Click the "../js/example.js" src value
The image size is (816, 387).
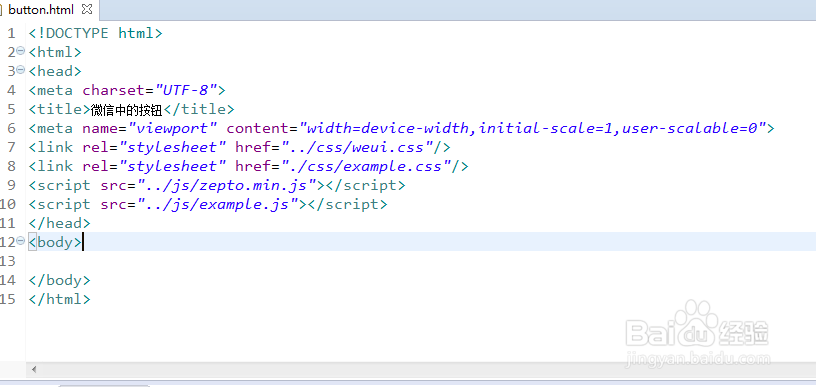click(218, 204)
